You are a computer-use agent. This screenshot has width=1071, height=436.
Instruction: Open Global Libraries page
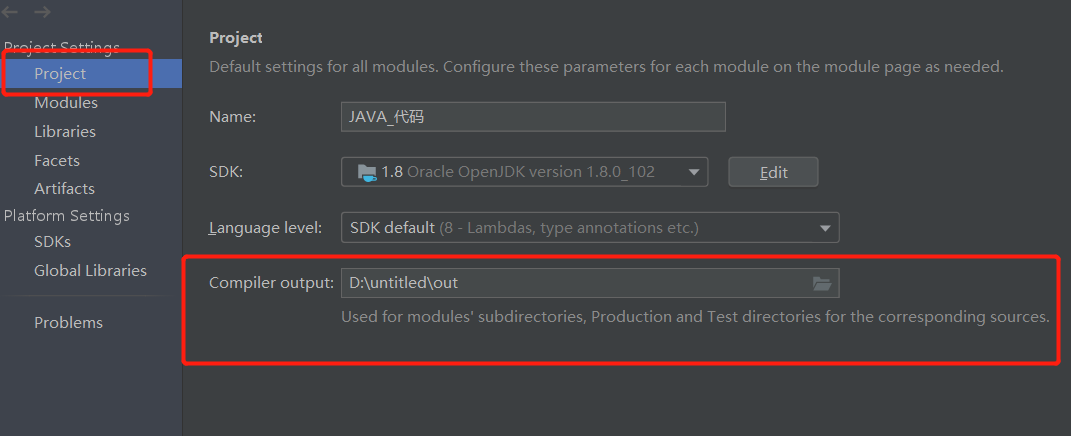point(90,271)
